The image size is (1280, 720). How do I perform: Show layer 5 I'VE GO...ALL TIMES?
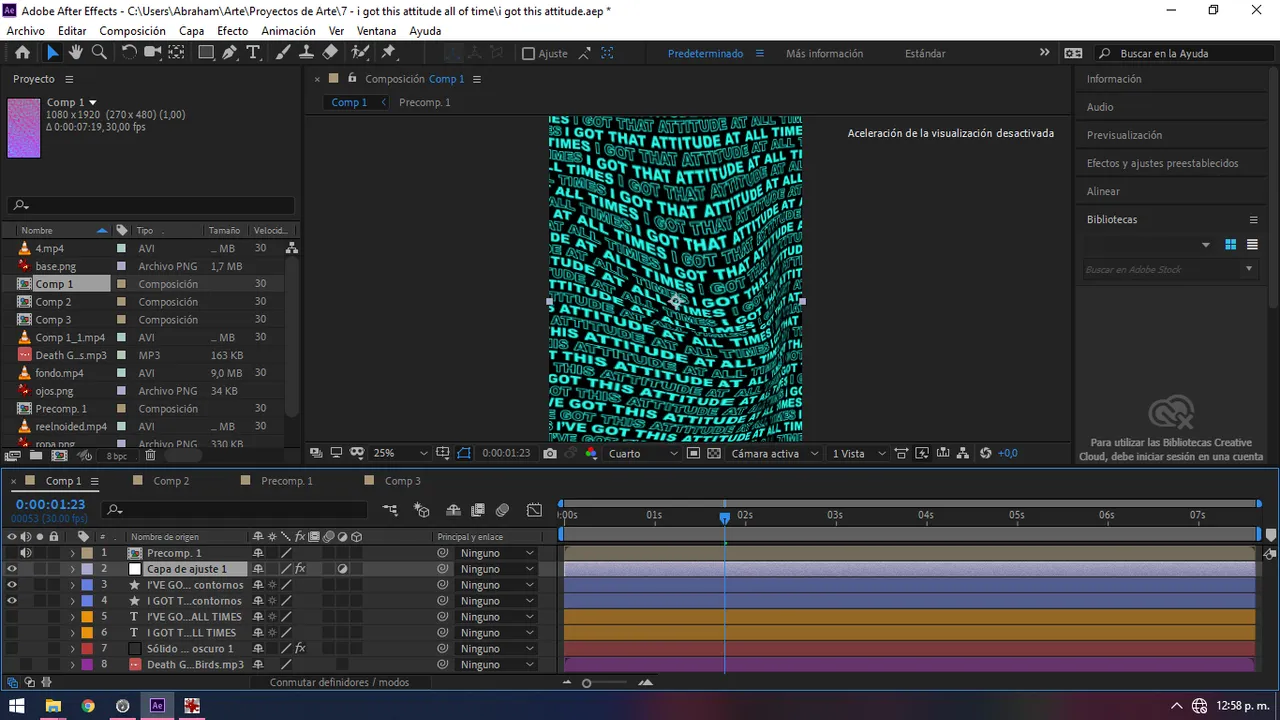pos(12,617)
